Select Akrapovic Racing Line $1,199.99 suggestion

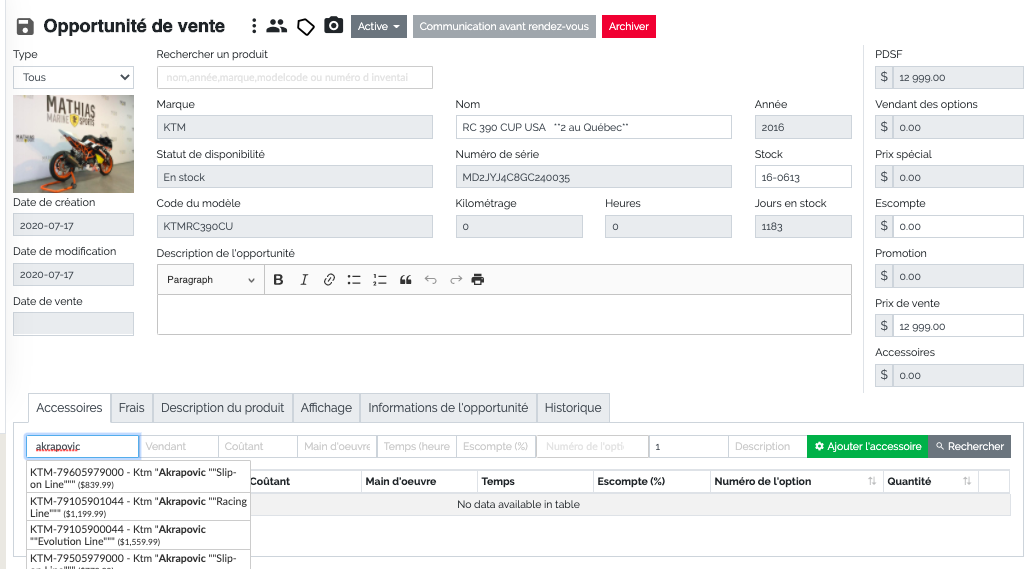pos(138,507)
